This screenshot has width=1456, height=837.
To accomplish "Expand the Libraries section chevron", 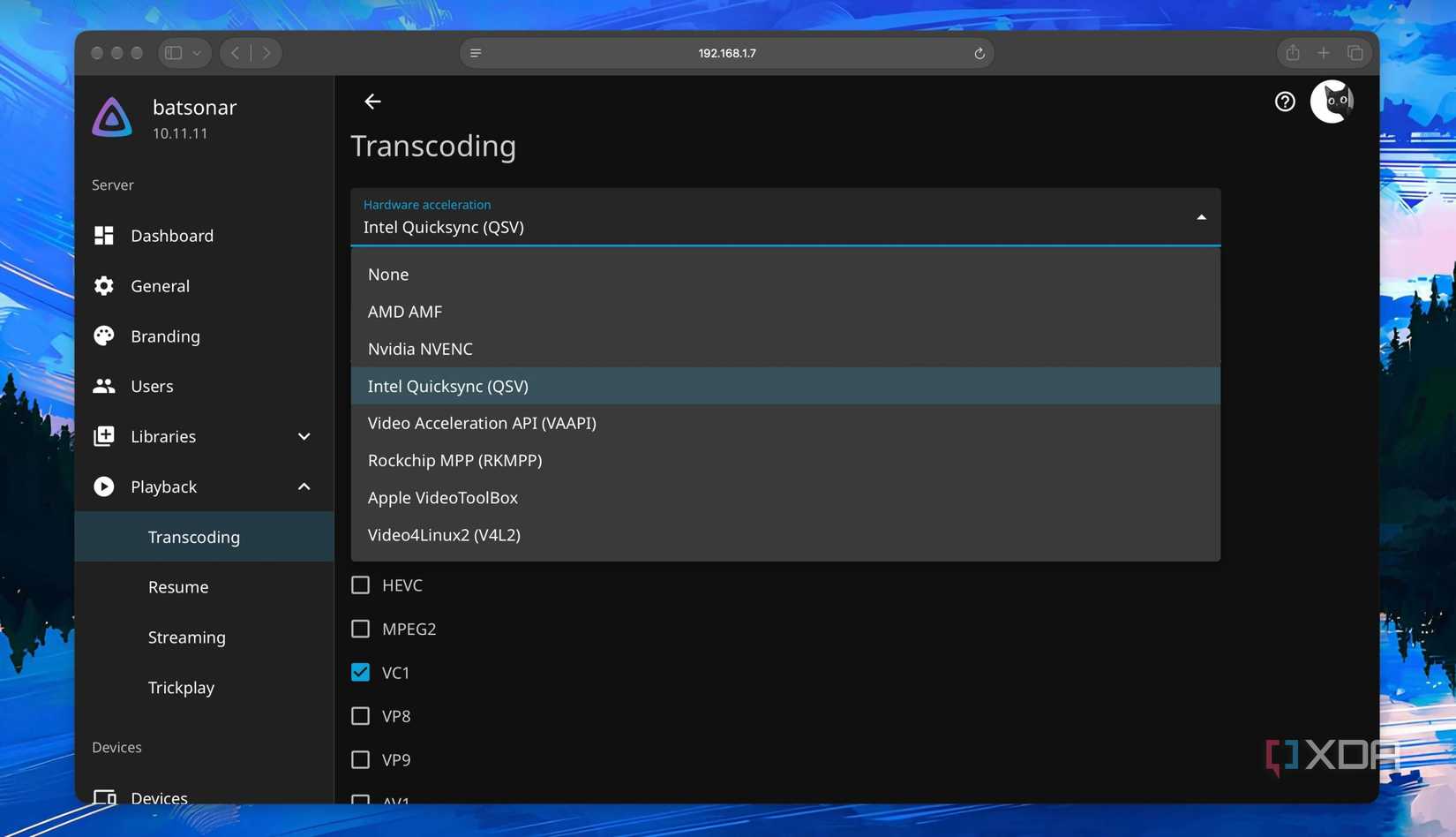I will 304,436.
